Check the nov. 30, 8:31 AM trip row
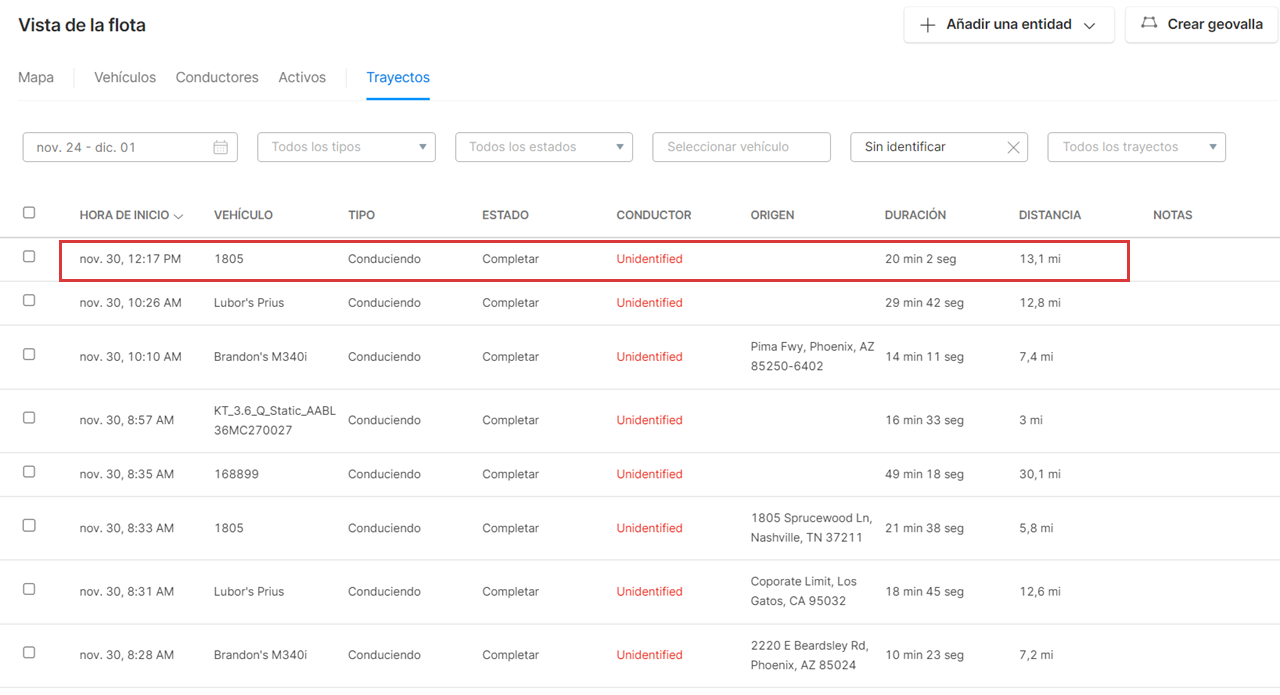This screenshot has height=695, width=1280. 29,589
